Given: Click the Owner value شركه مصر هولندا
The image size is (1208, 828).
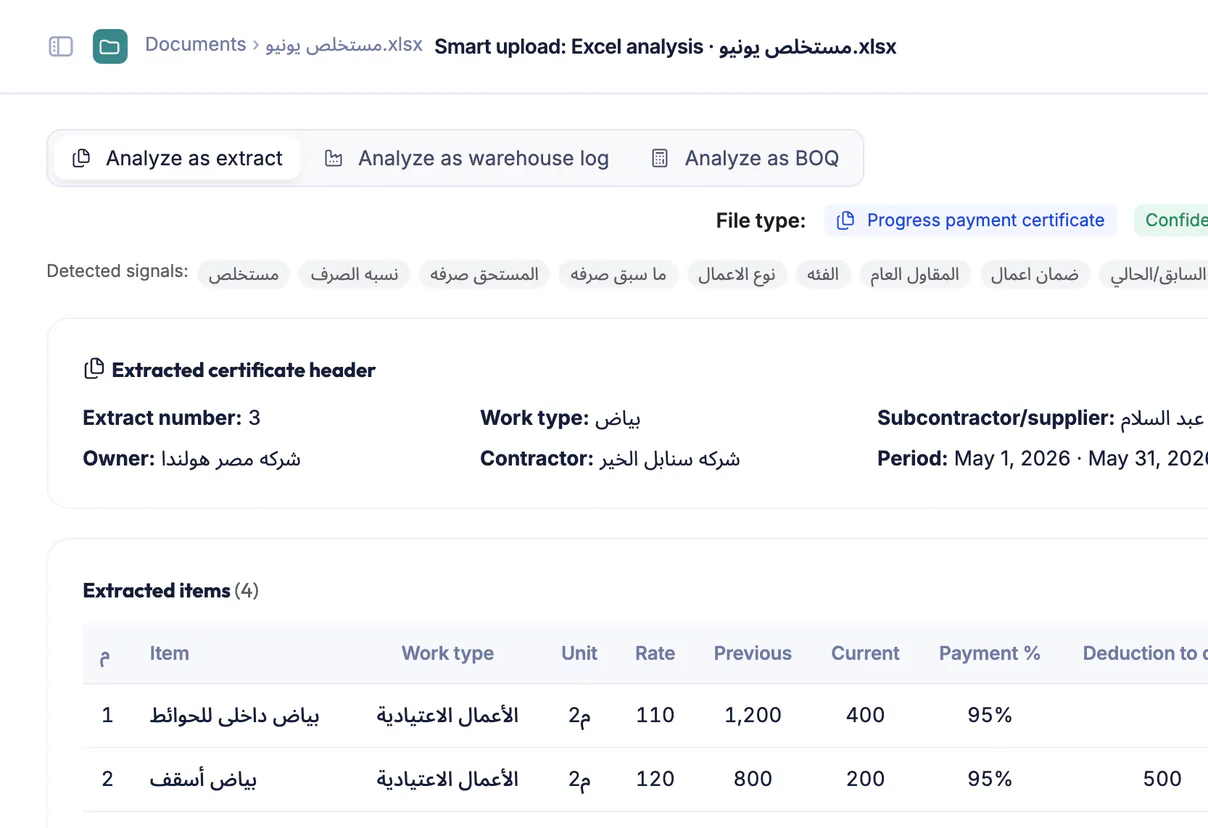Looking at the screenshot, I should (x=231, y=459).
